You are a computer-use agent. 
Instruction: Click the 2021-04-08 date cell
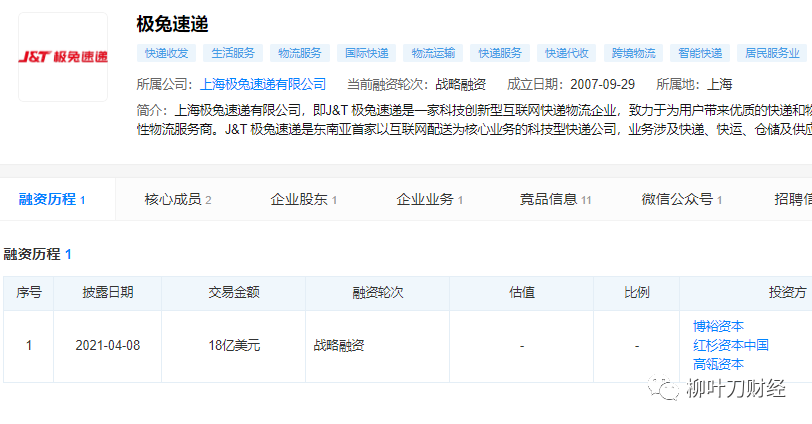click(x=108, y=345)
